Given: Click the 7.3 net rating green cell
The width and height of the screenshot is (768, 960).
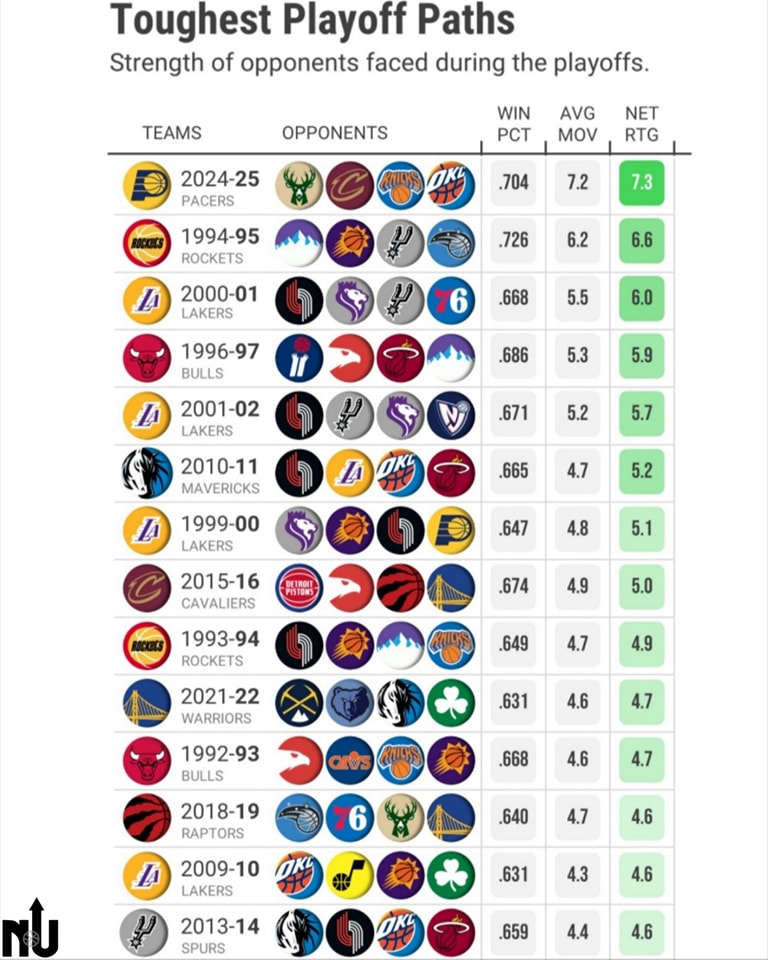Looking at the screenshot, I should click(641, 182).
